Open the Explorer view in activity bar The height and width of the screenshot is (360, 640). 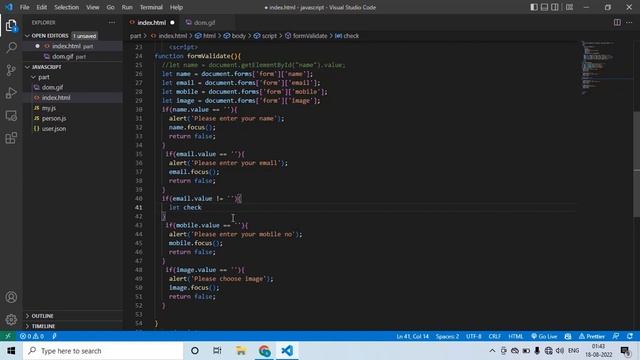pyautogui.click(x=11, y=25)
